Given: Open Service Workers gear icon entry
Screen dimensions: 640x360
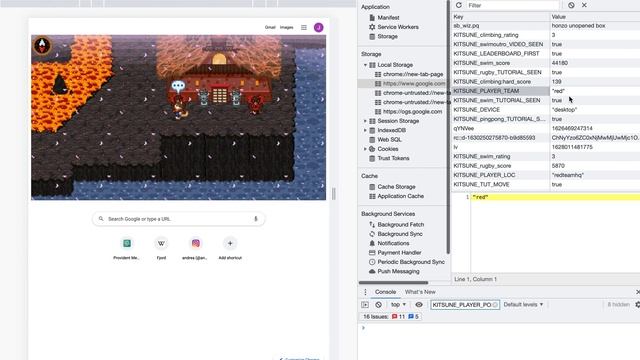Looking at the screenshot, I should [x=372, y=27].
